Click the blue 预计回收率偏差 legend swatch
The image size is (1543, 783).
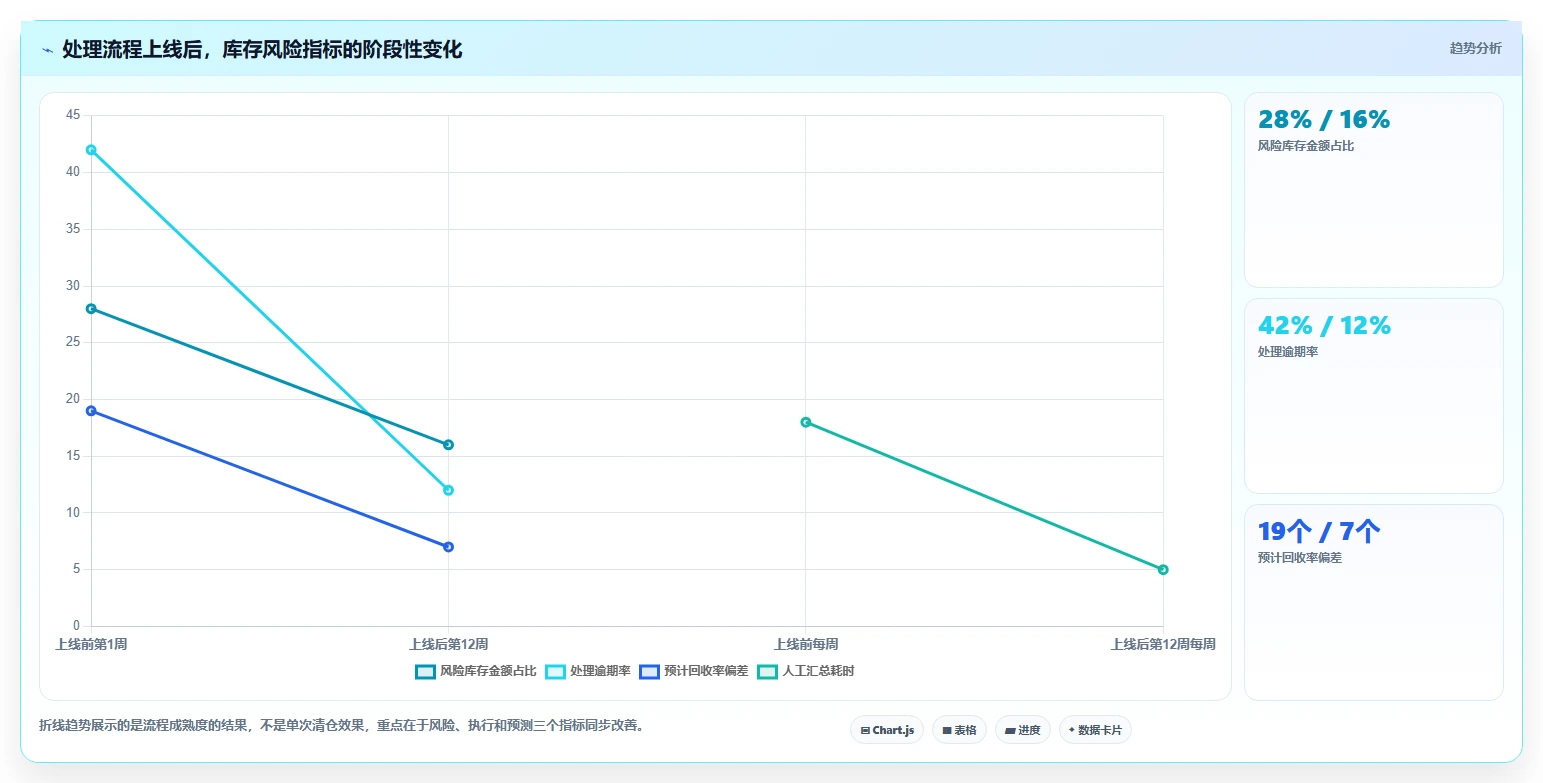pyautogui.click(x=649, y=671)
